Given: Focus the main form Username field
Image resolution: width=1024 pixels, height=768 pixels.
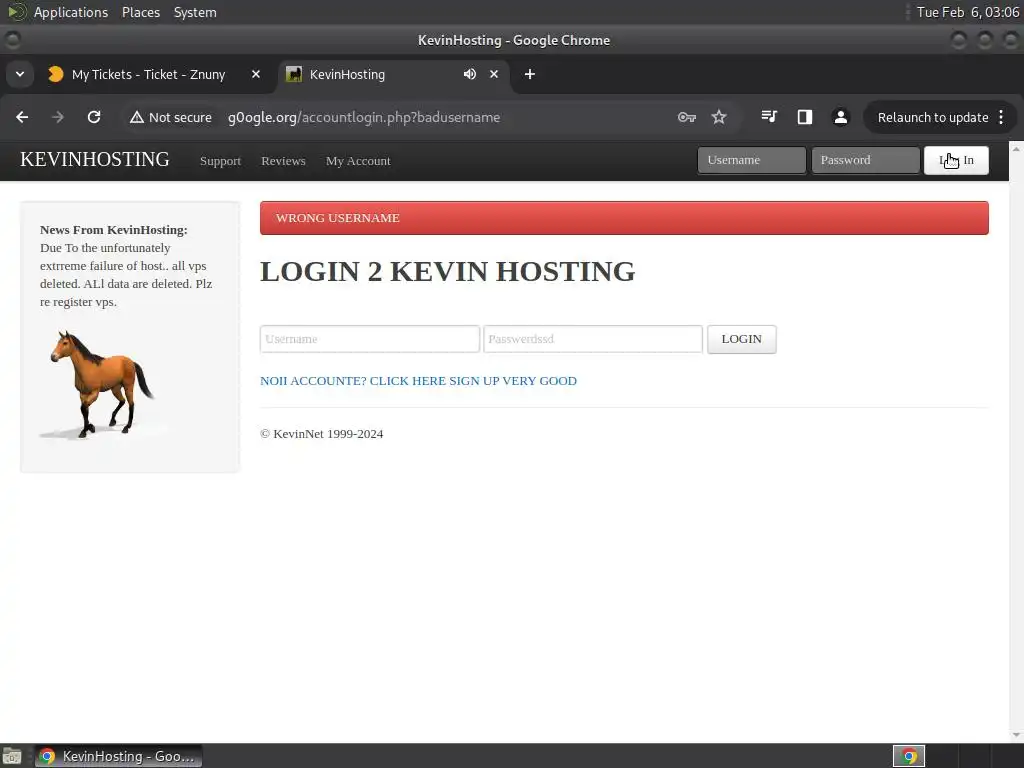Looking at the screenshot, I should [x=370, y=339].
